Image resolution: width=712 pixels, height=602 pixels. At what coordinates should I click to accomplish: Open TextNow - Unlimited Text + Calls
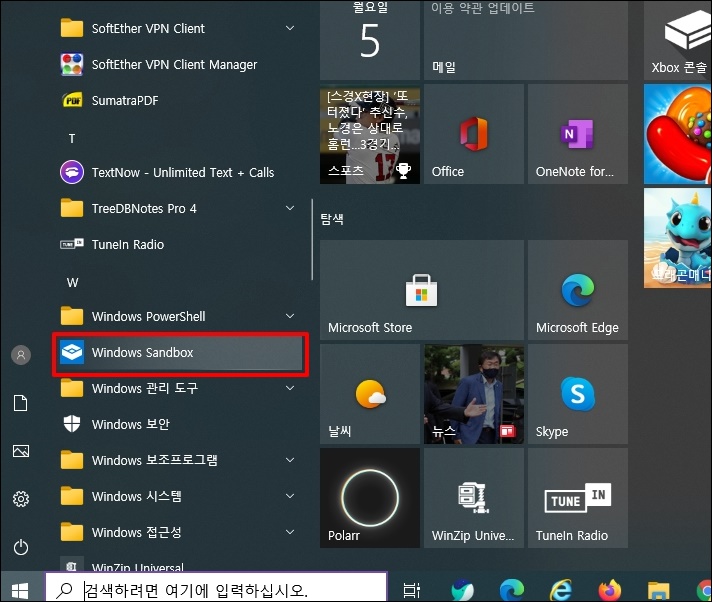tap(180, 173)
